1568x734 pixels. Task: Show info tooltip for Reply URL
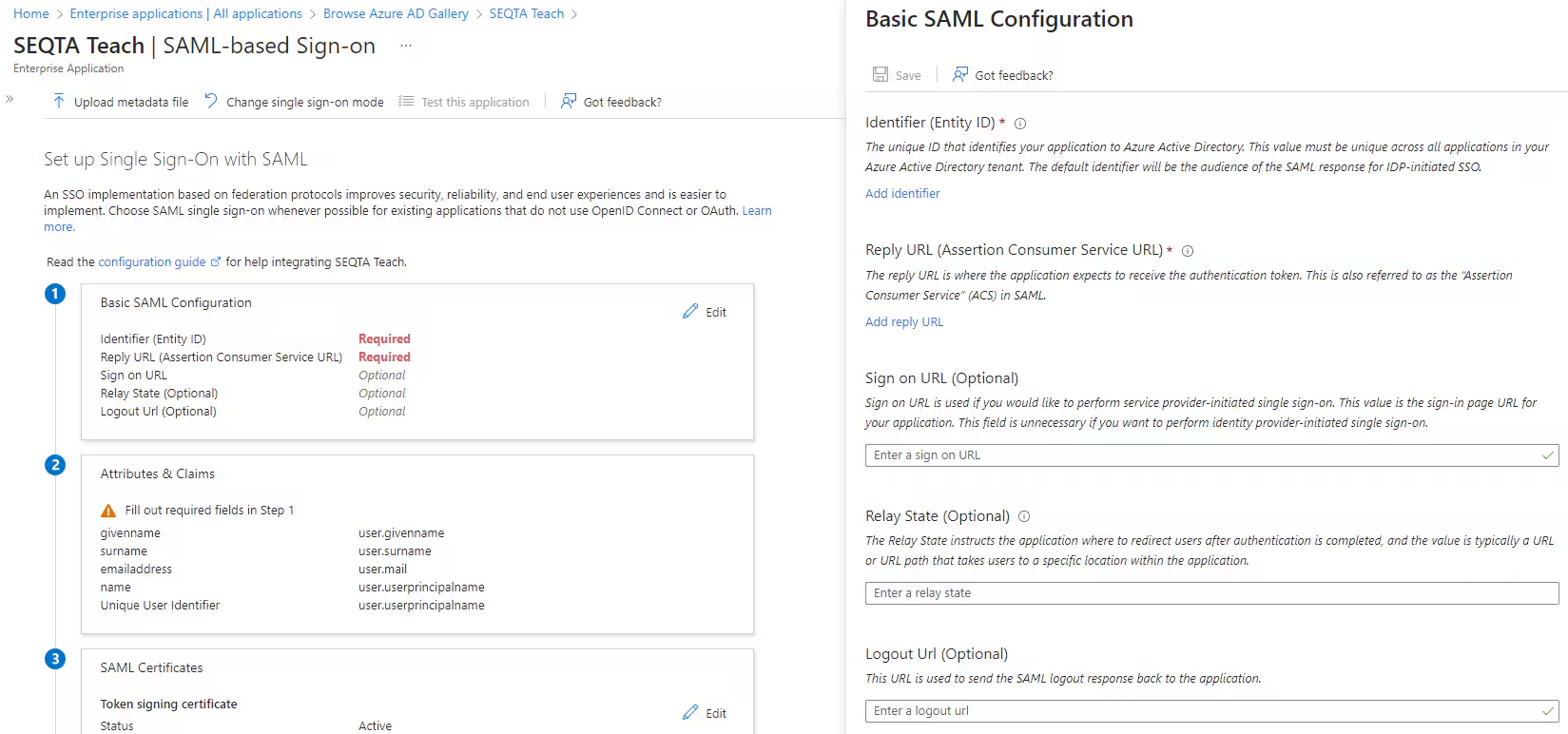(x=1188, y=251)
